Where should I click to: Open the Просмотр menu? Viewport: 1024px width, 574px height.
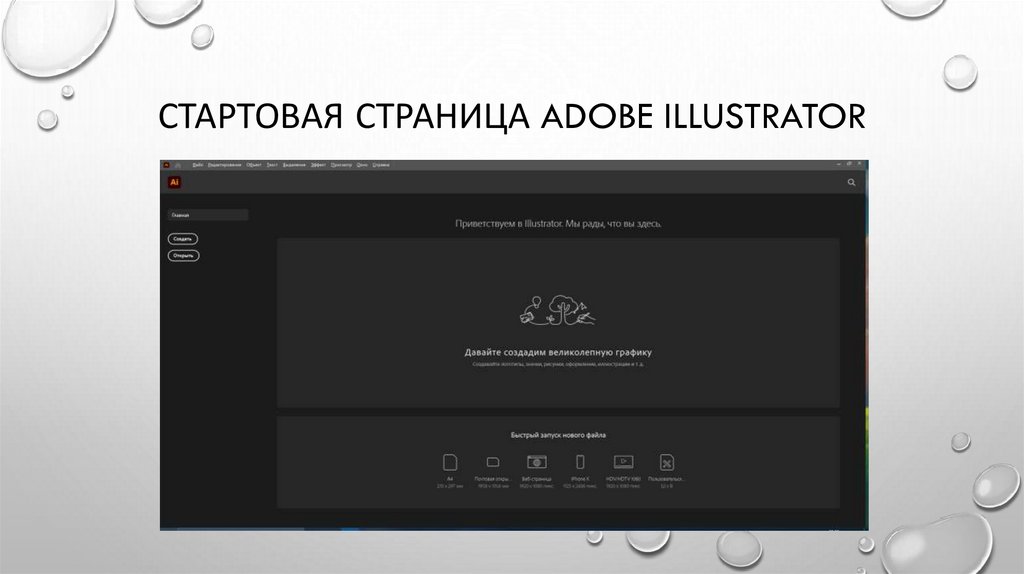[342, 165]
